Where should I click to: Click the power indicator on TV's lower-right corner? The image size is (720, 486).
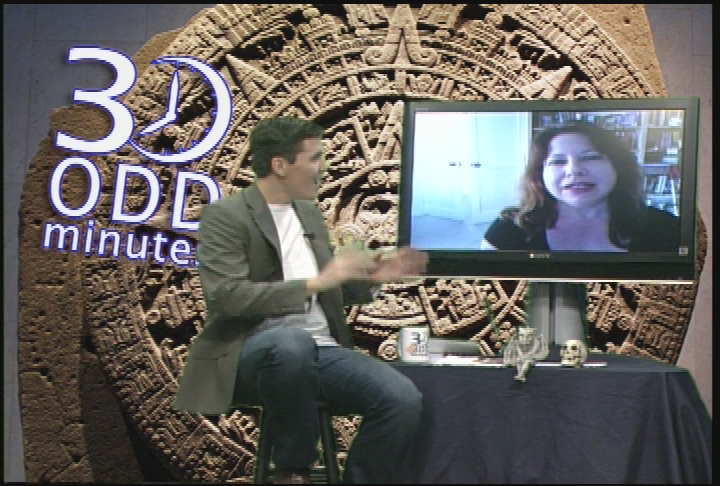click(x=683, y=250)
